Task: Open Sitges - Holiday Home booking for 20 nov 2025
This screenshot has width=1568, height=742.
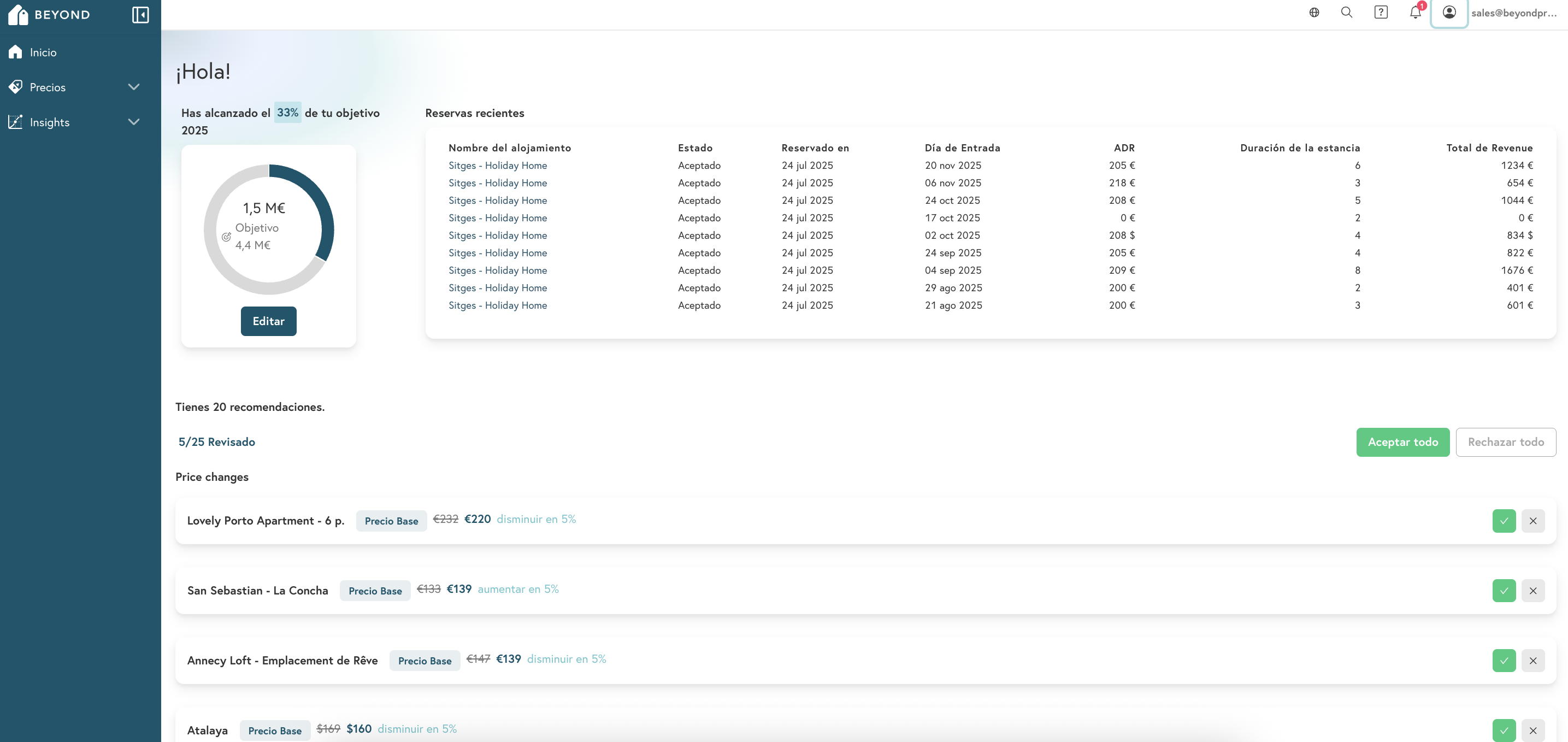Action: (x=497, y=166)
